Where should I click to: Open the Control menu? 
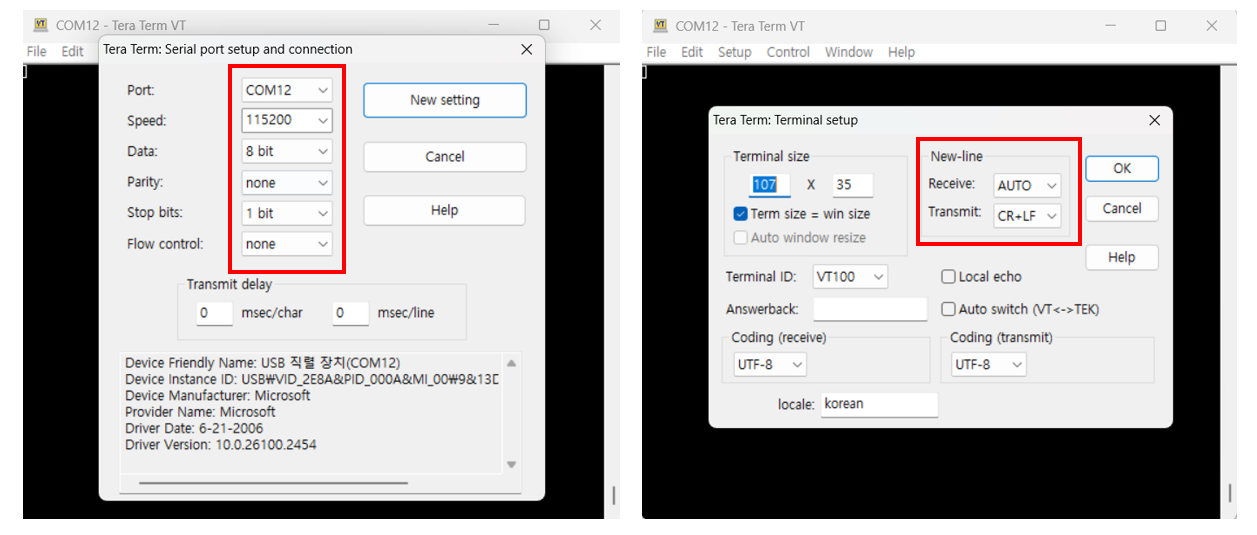(x=788, y=52)
